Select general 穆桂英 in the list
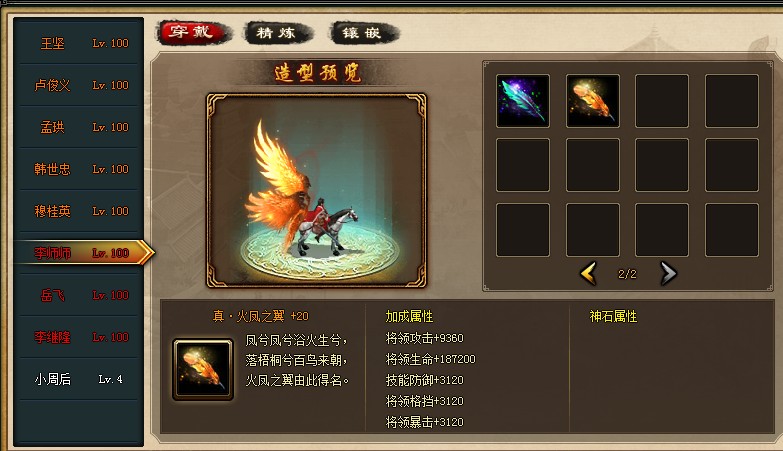This screenshot has width=783, height=451. click(x=79, y=211)
